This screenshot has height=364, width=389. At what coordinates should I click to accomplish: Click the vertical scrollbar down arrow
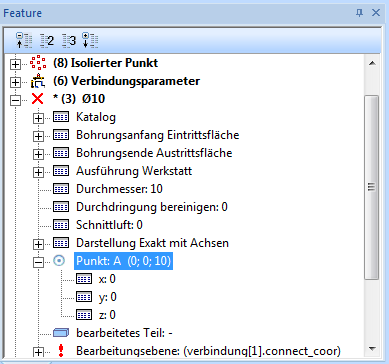372,349
